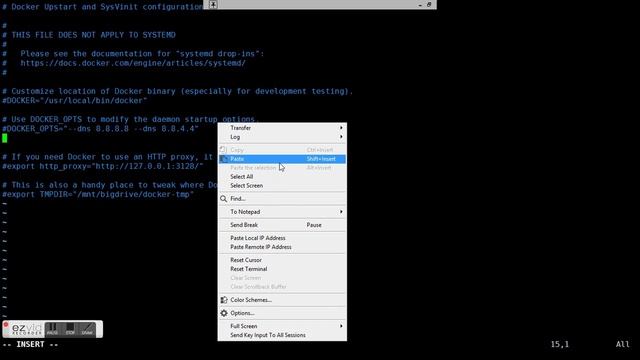Click the '#DOCKER="/usr/local/bin/docker"' line
The width and height of the screenshot is (640, 360).
pos(75,100)
